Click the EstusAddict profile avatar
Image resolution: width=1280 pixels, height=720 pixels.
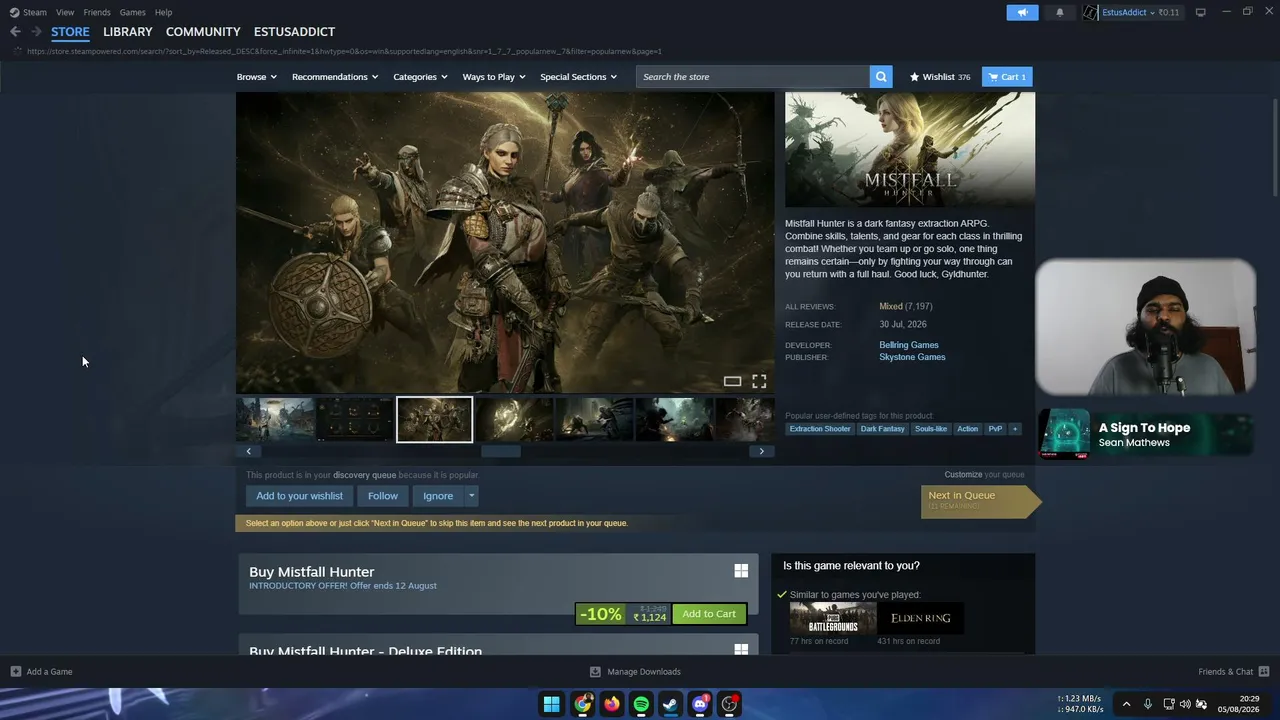1090,12
